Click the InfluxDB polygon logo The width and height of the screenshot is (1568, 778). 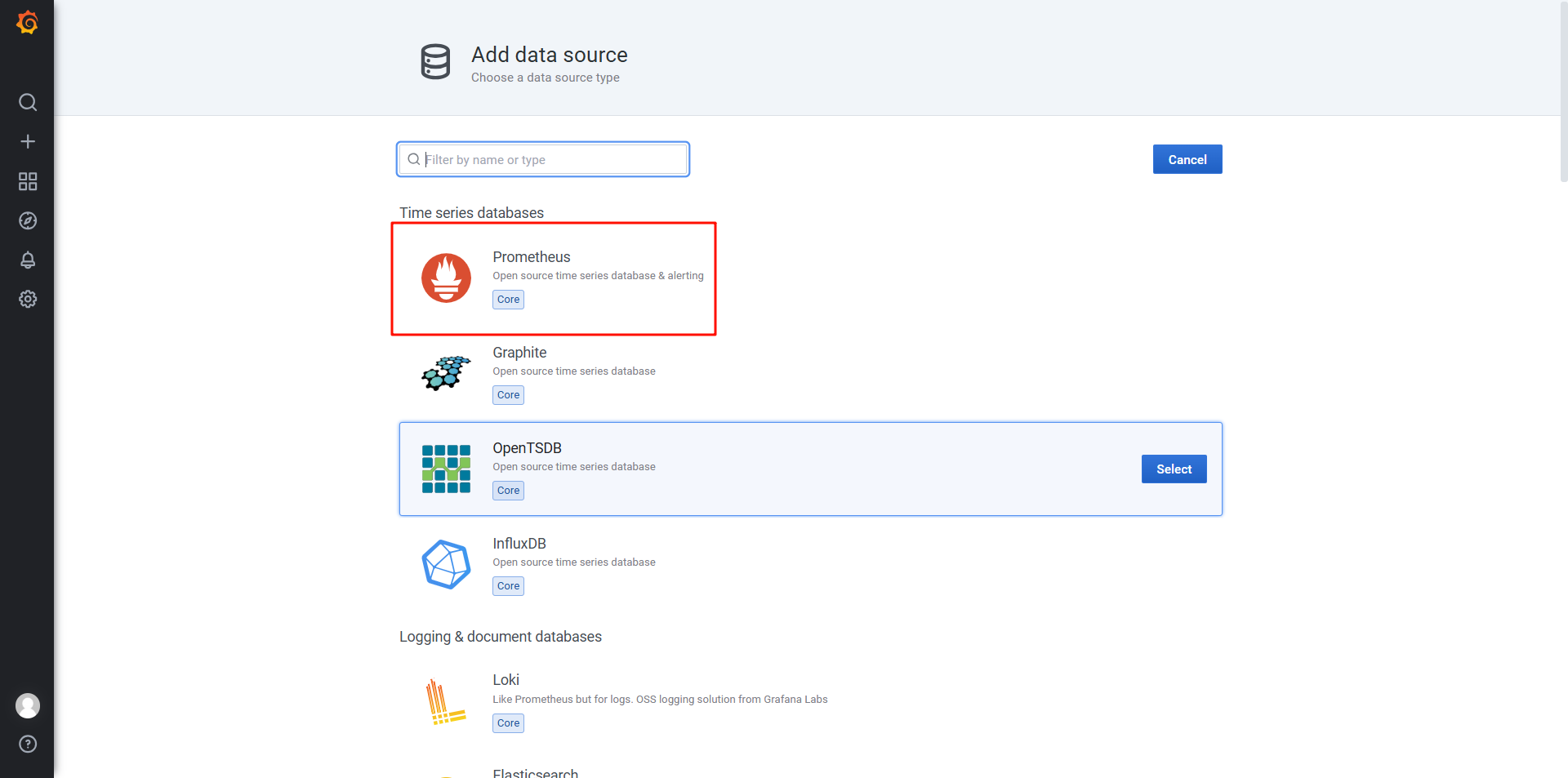point(446,564)
